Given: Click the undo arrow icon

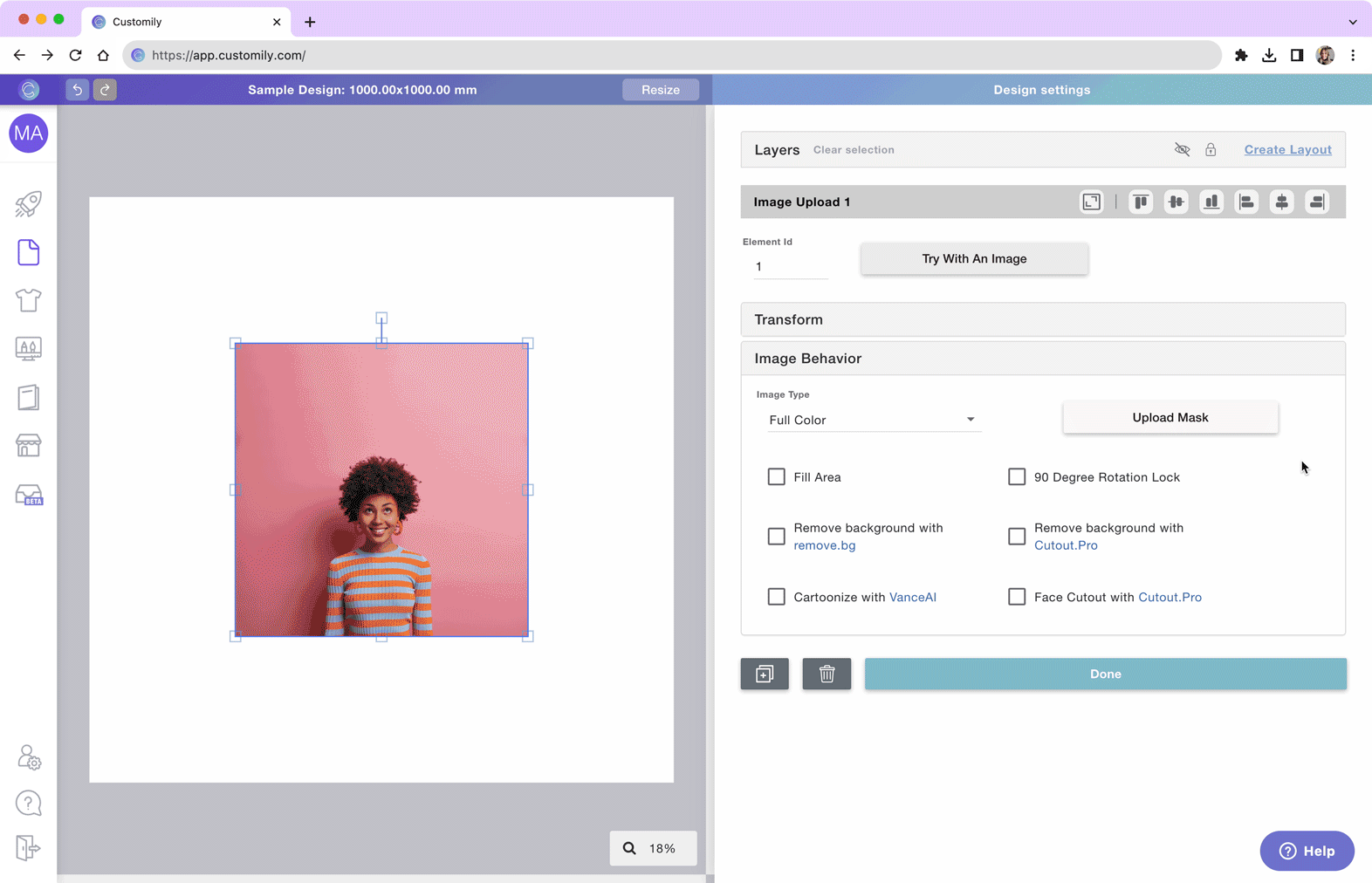Looking at the screenshot, I should [77, 90].
